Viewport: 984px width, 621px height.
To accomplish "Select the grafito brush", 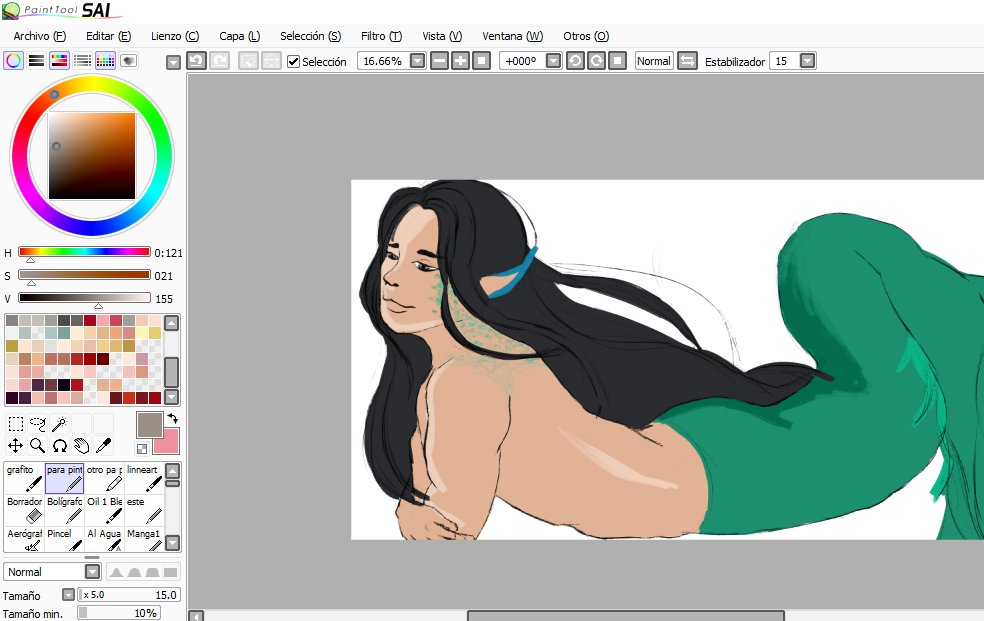I will click(24, 478).
